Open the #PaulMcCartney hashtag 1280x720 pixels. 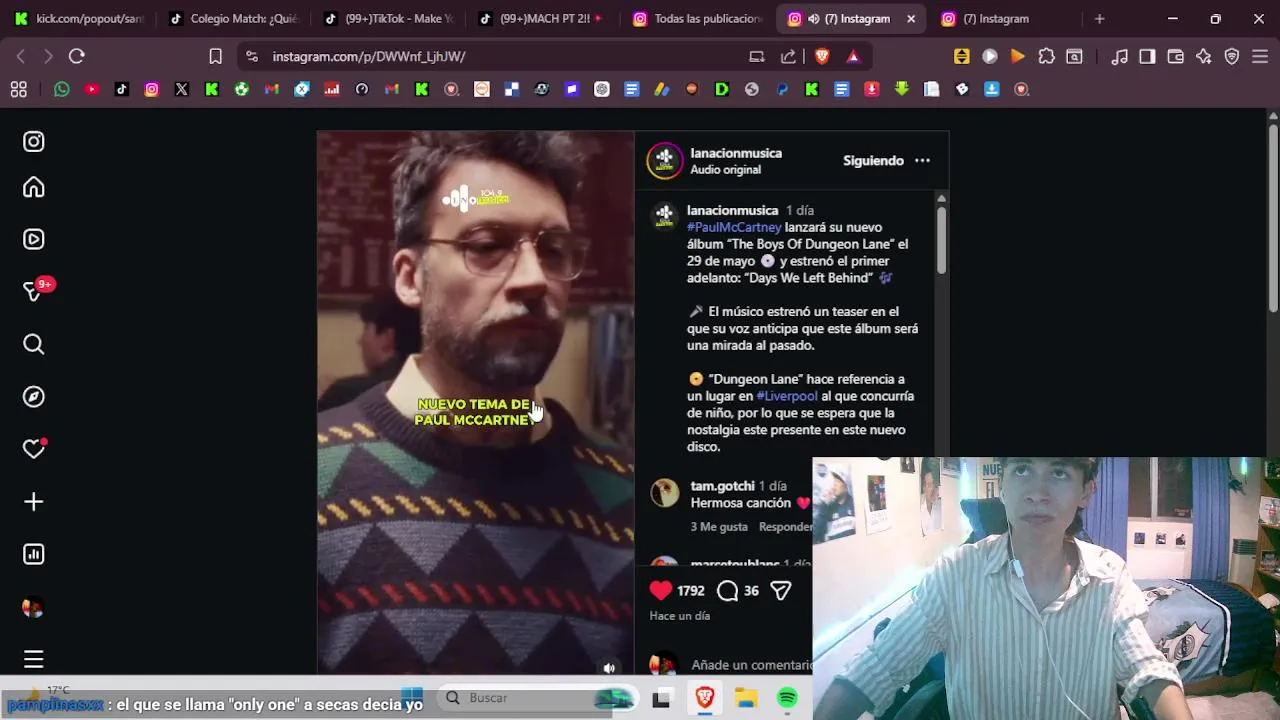coord(734,227)
